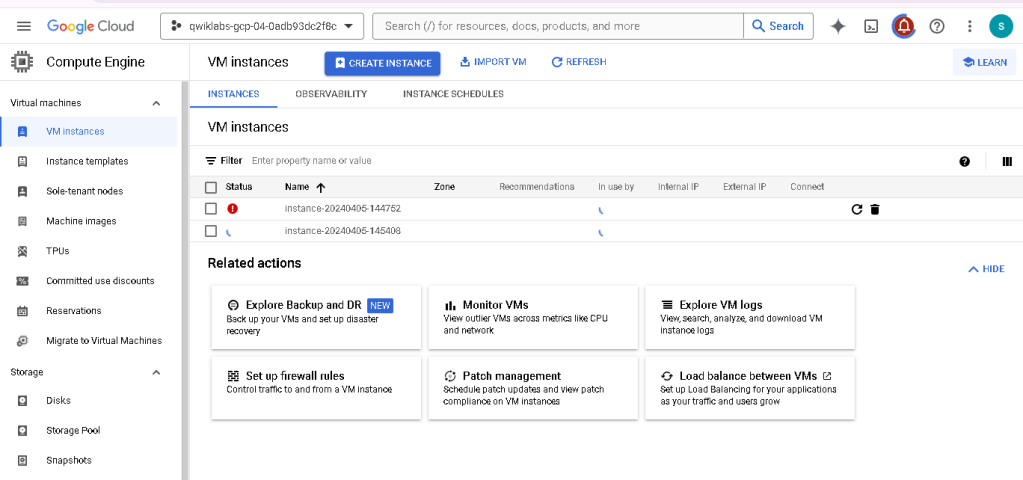1023x480 pixels.
Task: Open the Explore Backup and DR card
Action: [316, 317]
